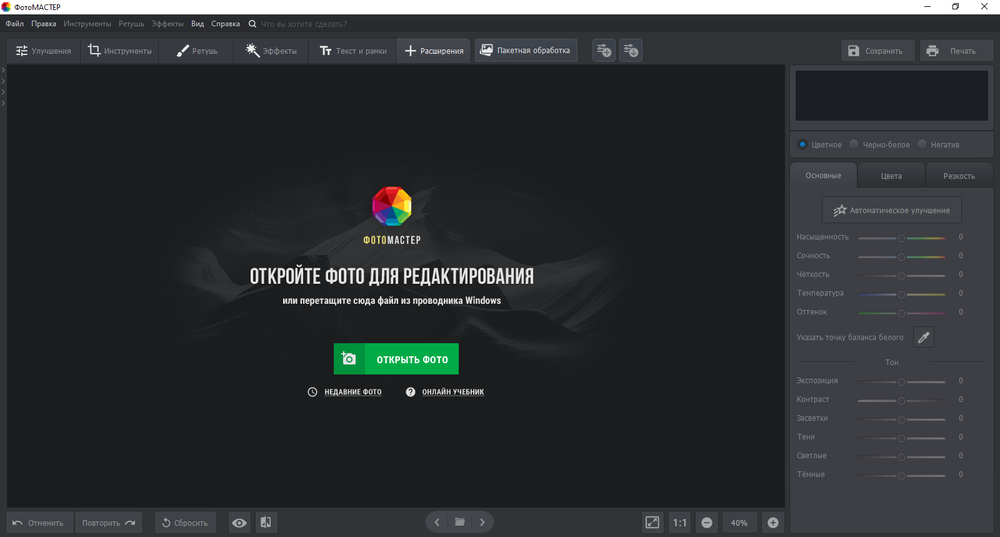Click the question mark icon beside ОНЛАЙН УЧЕБНИК

click(x=411, y=392)
